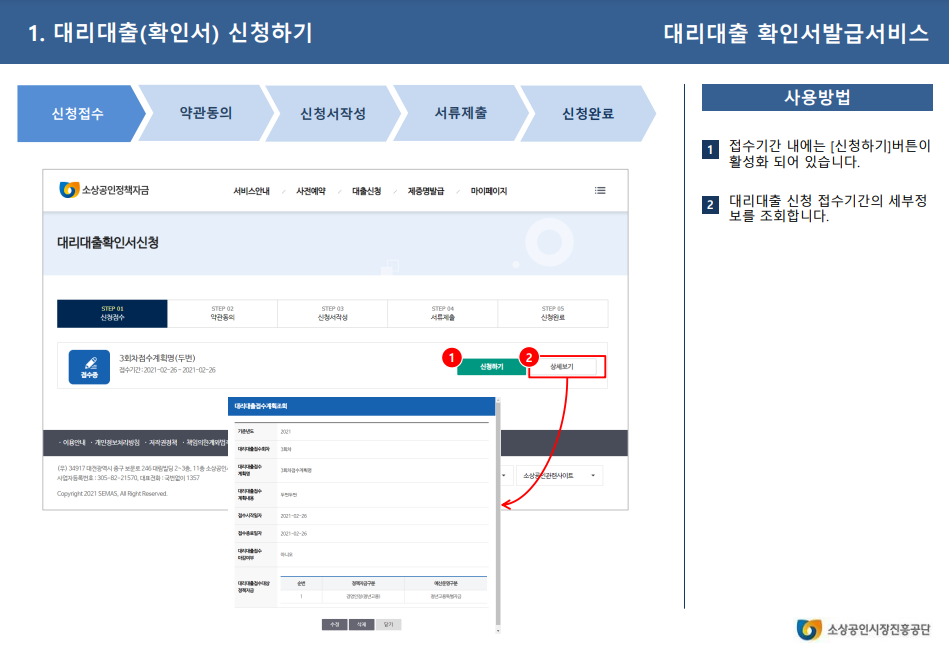Select the STEP 05 신청완료 tab
This screenshot has width=949, height=645.
(553, 313)
